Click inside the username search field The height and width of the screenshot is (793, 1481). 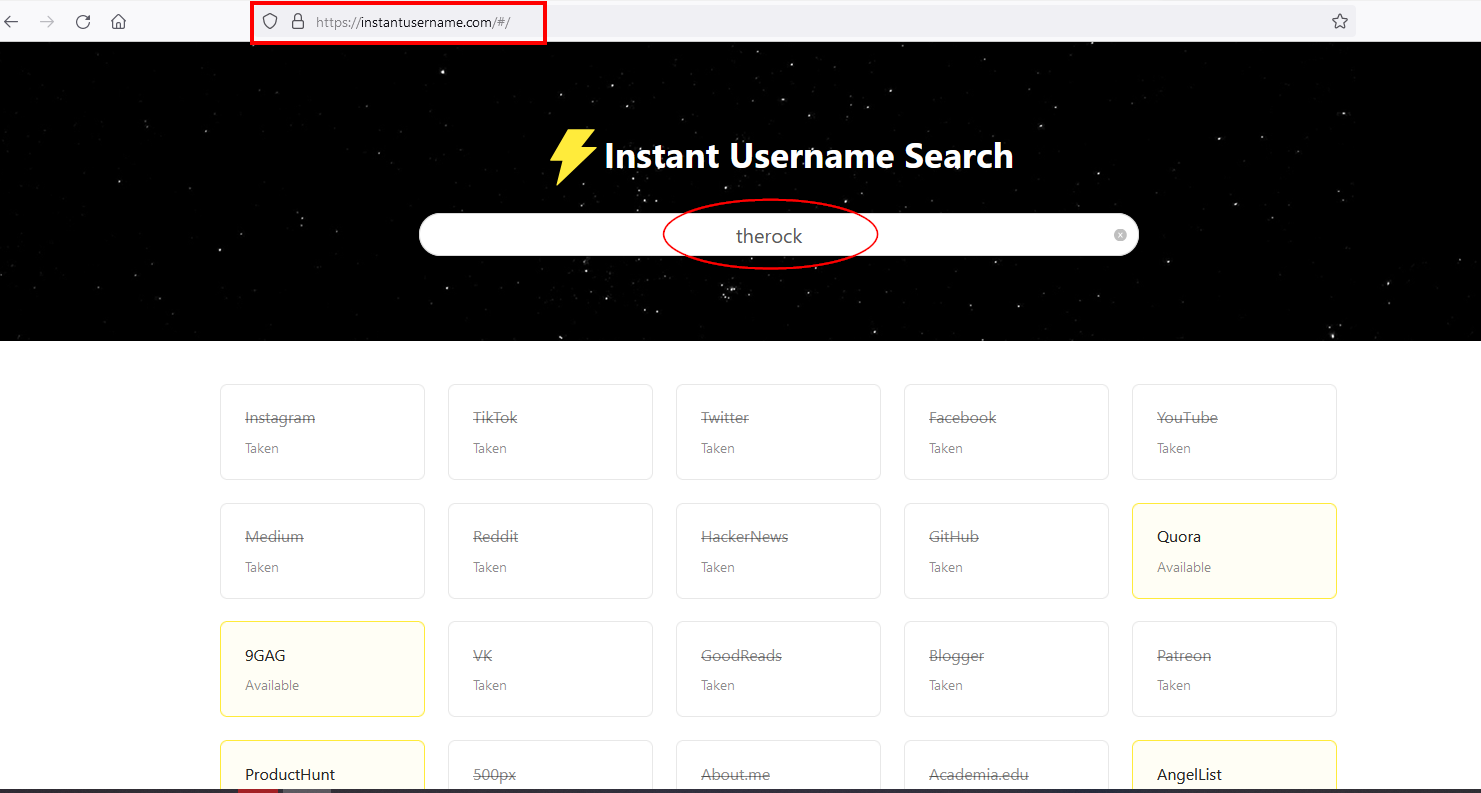coord(769,234)
